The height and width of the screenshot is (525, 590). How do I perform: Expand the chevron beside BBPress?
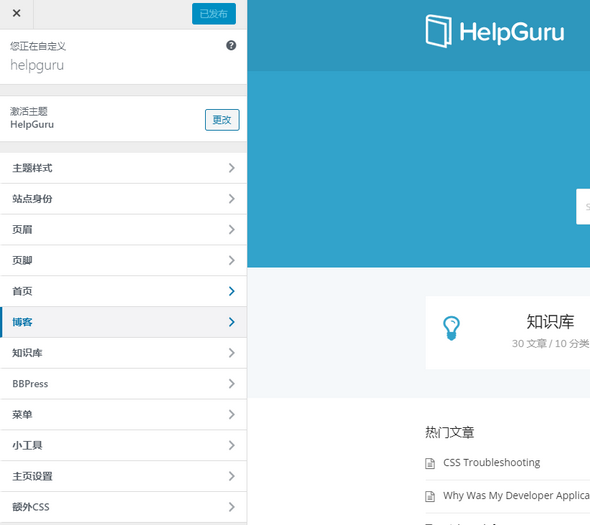click(232, 384)
